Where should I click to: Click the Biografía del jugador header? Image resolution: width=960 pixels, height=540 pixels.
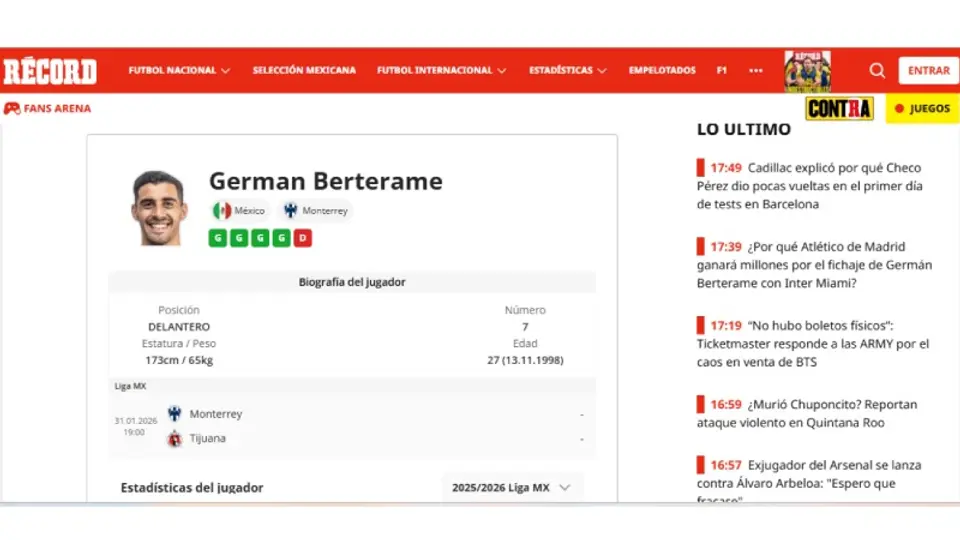point(352,282)
